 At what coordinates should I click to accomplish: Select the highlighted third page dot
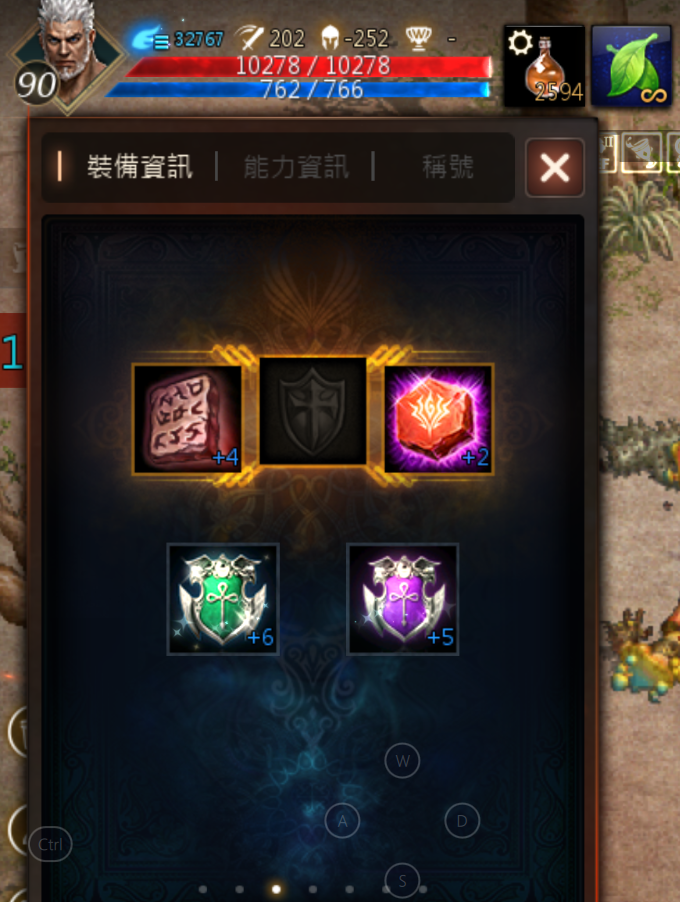[276, 889]
